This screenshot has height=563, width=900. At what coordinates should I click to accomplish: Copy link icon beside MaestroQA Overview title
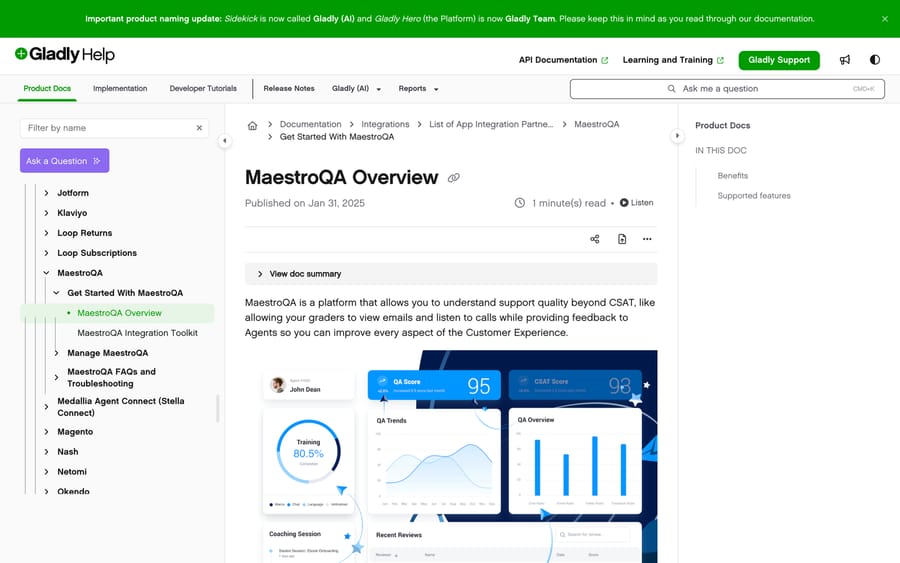453,178
